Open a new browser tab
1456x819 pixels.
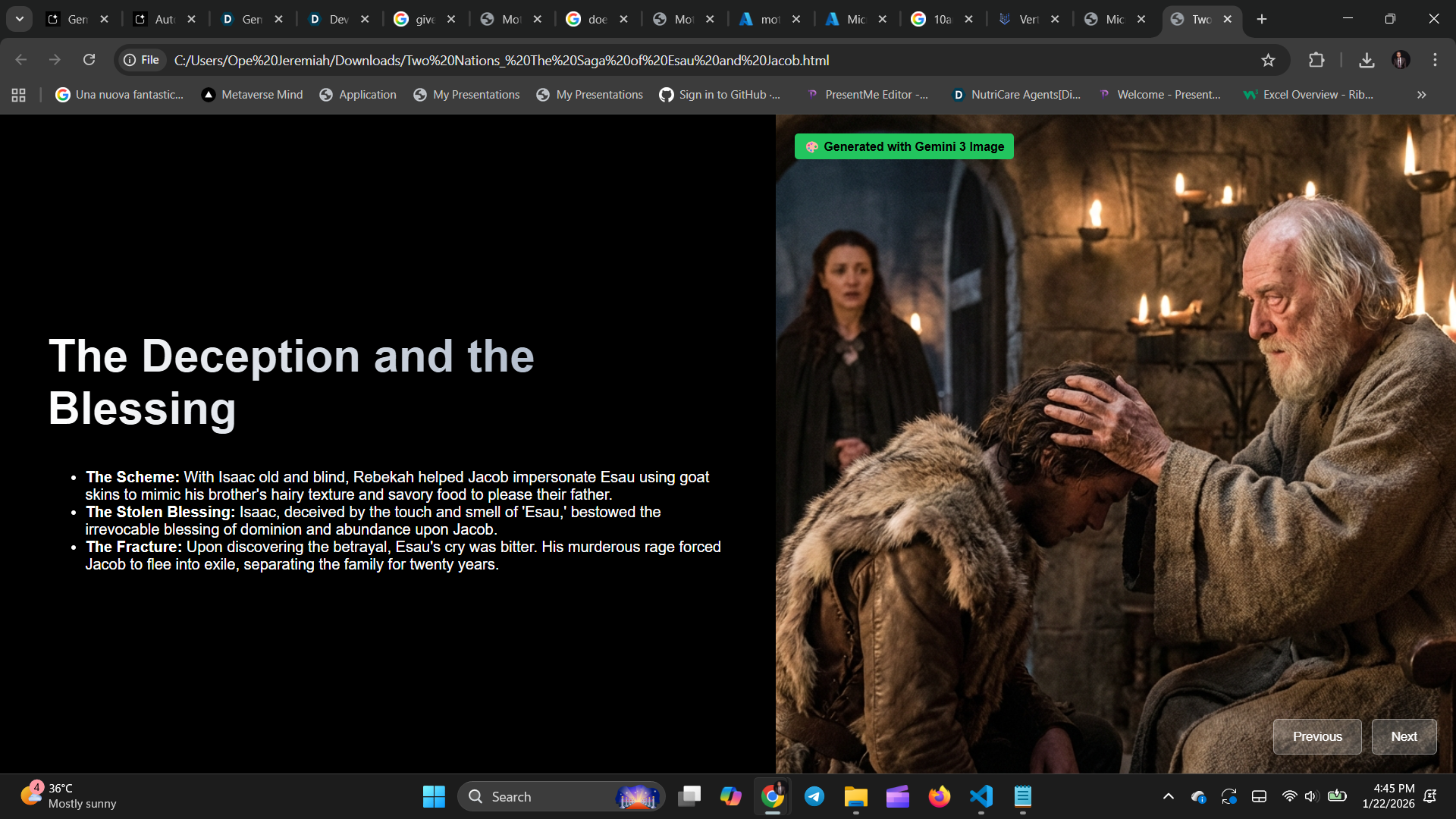pyautogui.click(x=1262, y=19)
